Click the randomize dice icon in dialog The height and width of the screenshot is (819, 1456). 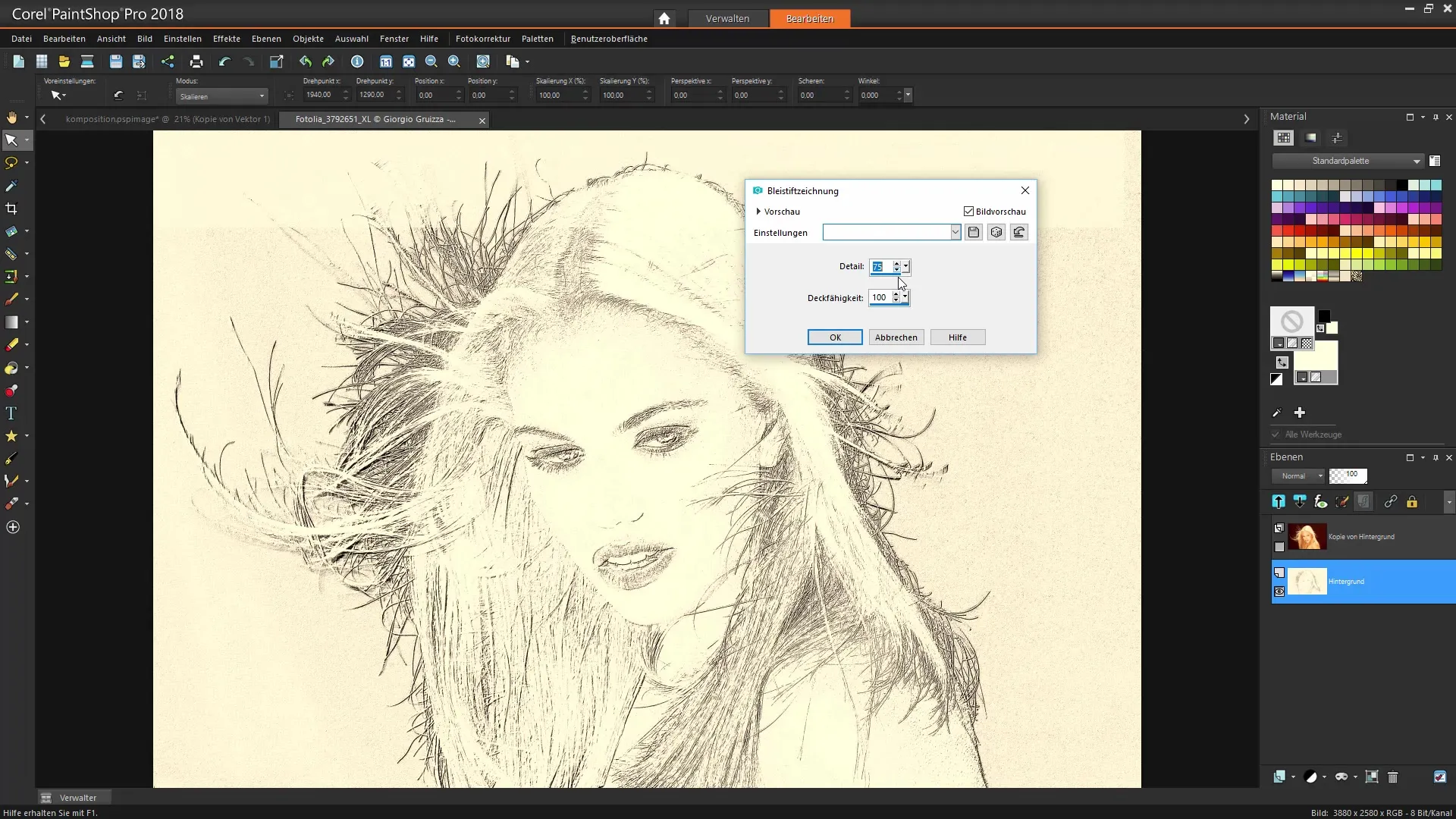point(996,233)
